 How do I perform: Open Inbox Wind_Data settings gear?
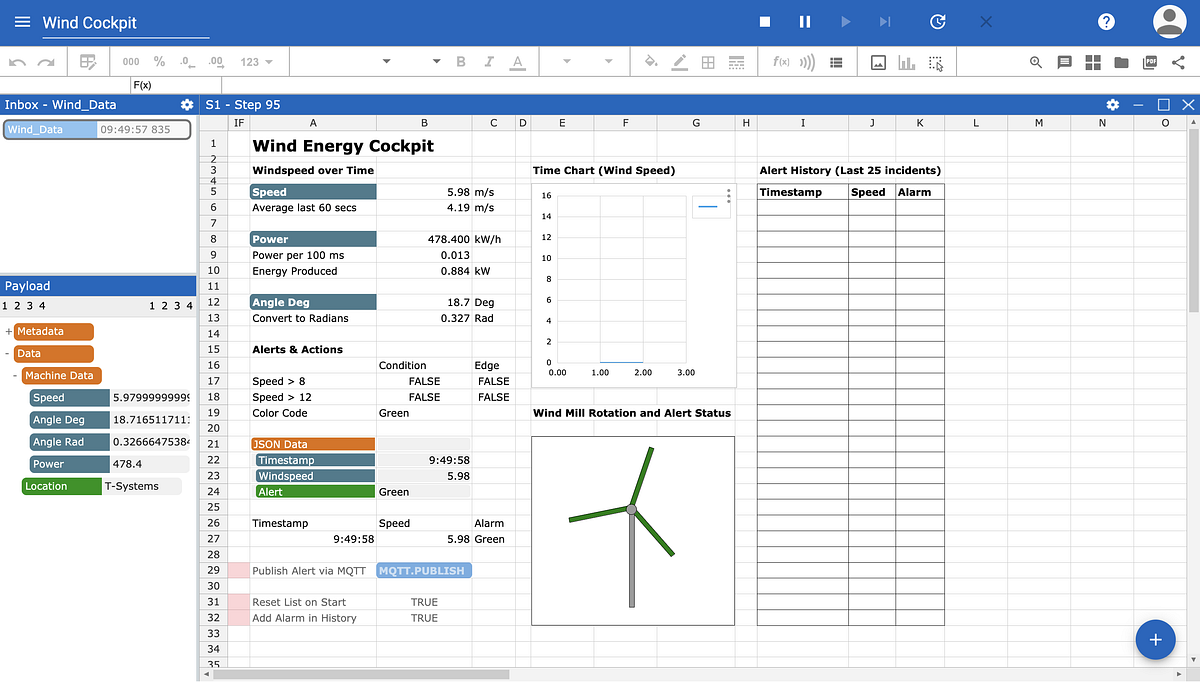[x=186, y=105]
